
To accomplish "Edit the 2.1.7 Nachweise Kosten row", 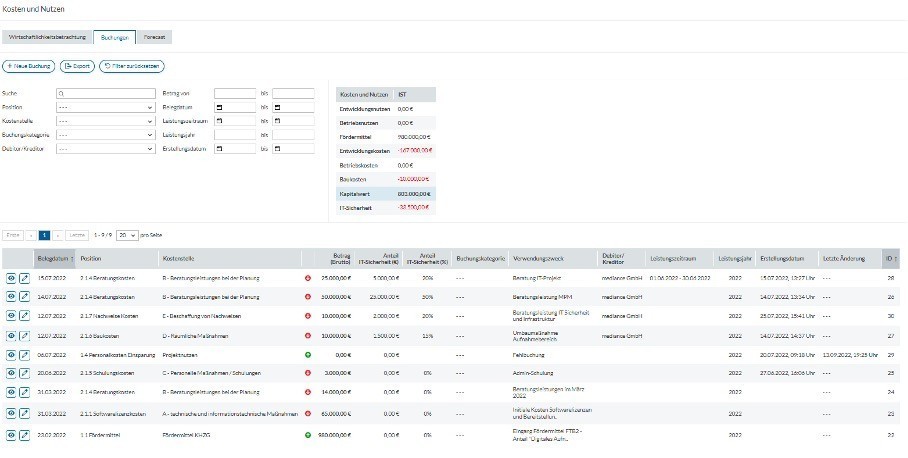I will 24,316.
